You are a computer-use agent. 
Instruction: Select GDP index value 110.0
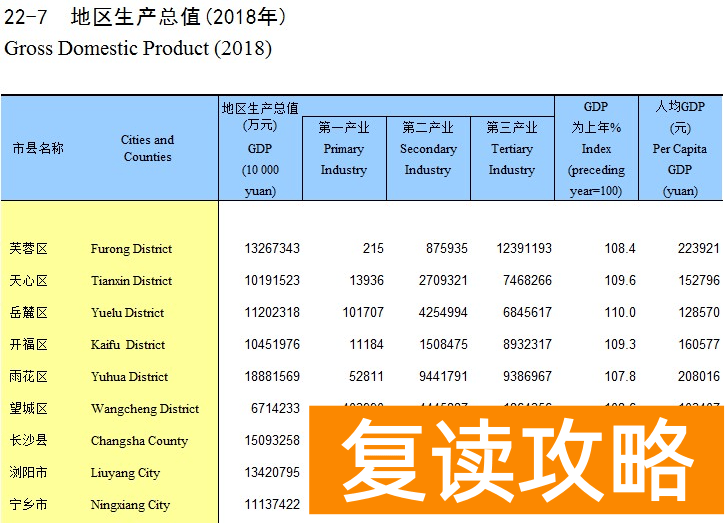click(x=620, y=313)
